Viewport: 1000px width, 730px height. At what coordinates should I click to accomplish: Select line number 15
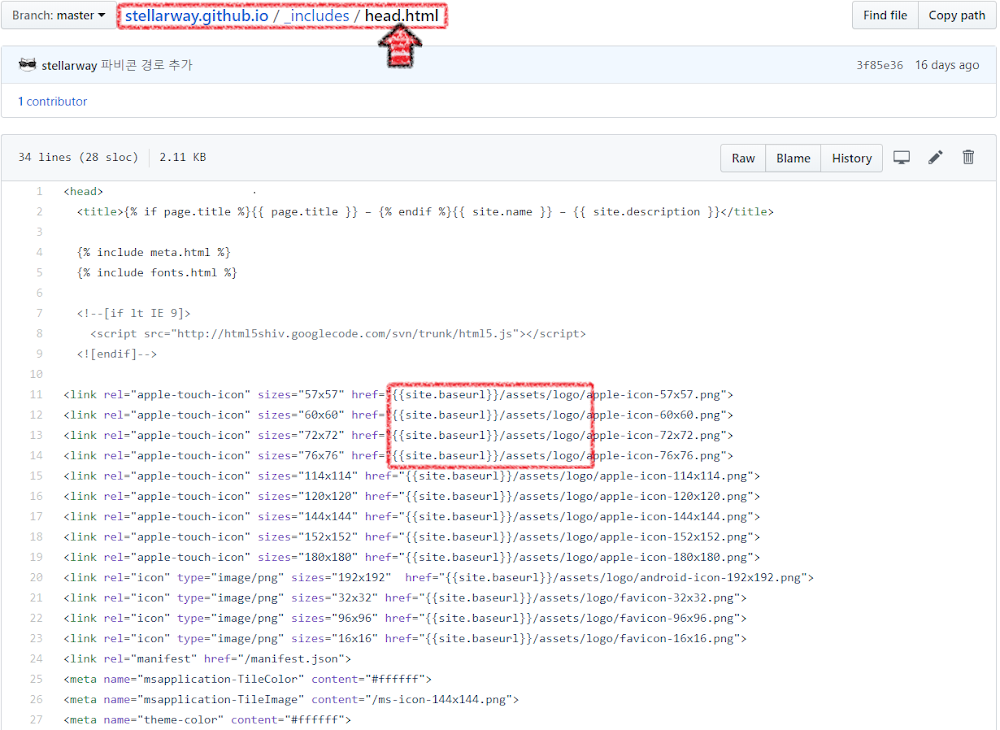click(x=36, y=476)
